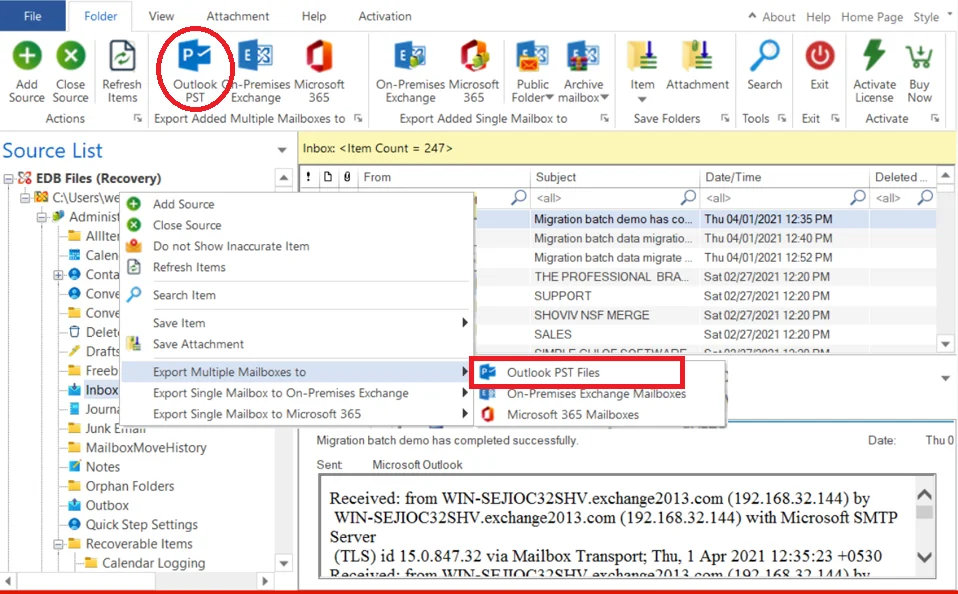This screenshot has width=958, height=594.
Task: Expand the Recoverable Items folder
Action: (x=57, y=543)
